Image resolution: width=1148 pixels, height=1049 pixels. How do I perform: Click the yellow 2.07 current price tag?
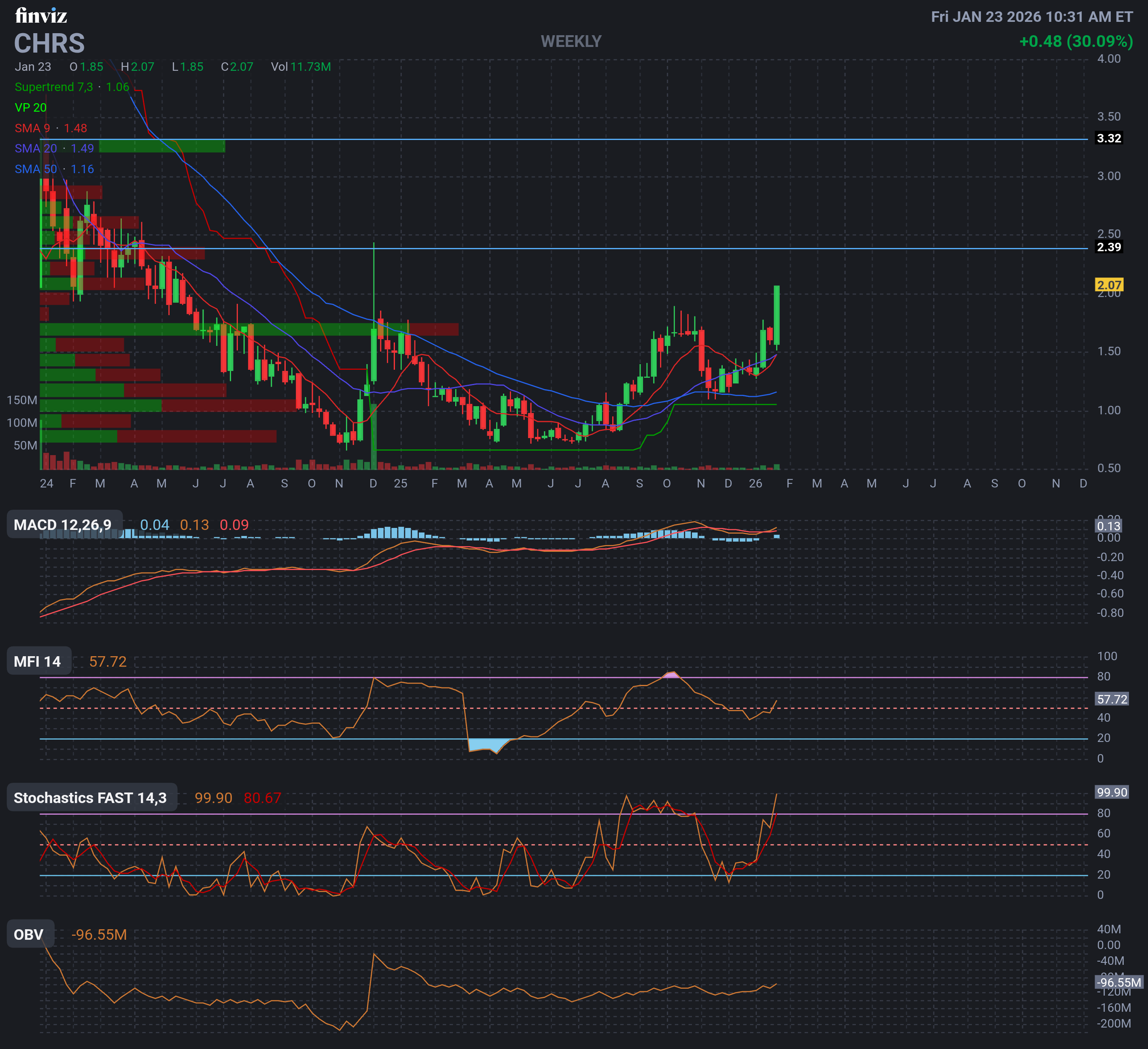click(1109, 285)
